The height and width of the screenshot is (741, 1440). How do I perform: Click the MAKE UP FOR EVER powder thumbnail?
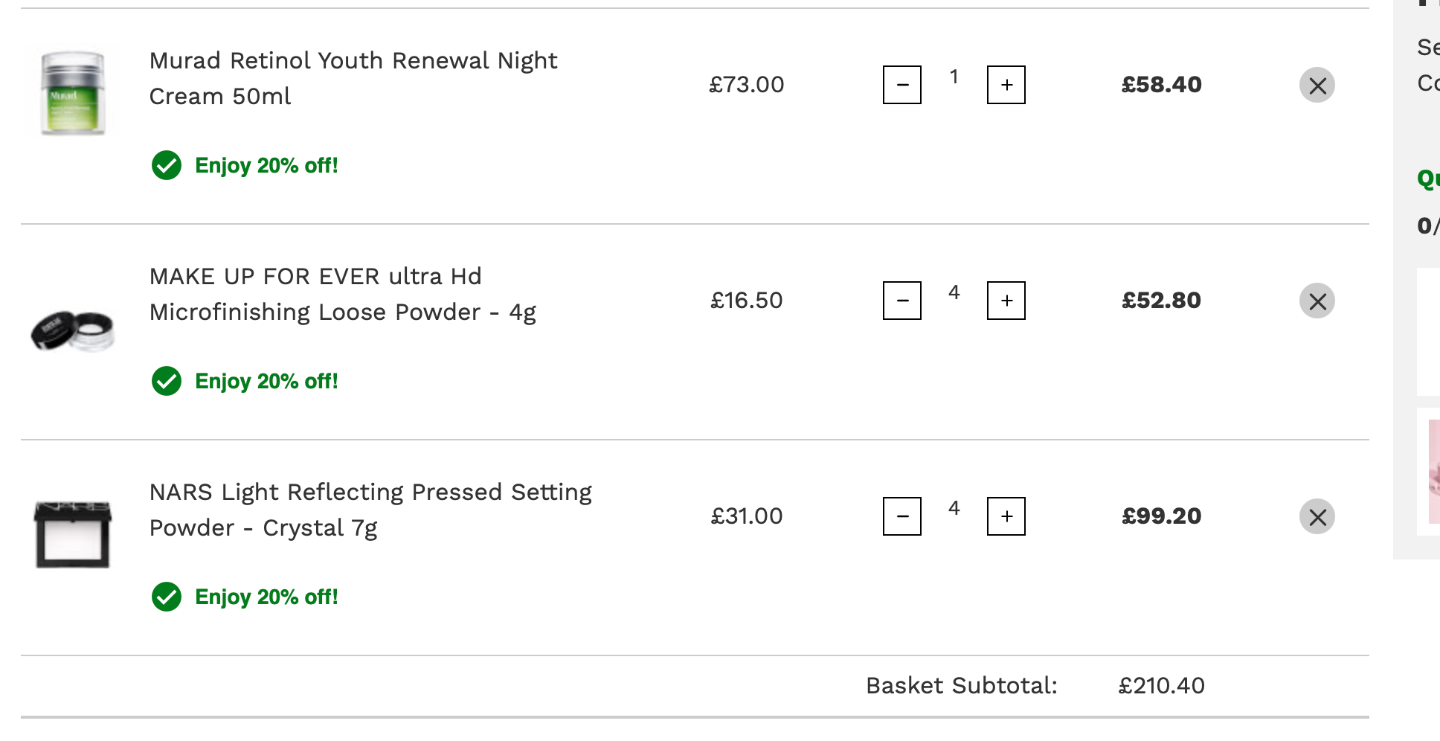tap(72, 331)
